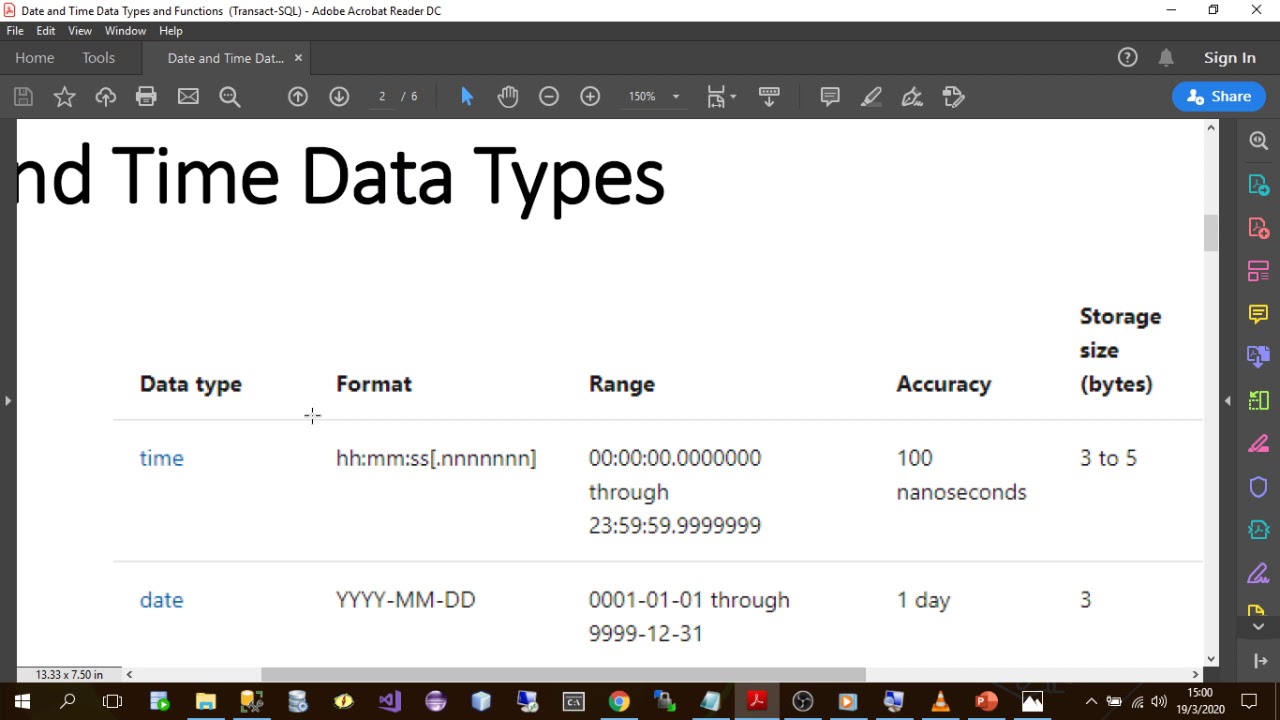Follow the time data type link
Image resolution: width=1280 pixels, height=720 pixels.
pos(162,458)
